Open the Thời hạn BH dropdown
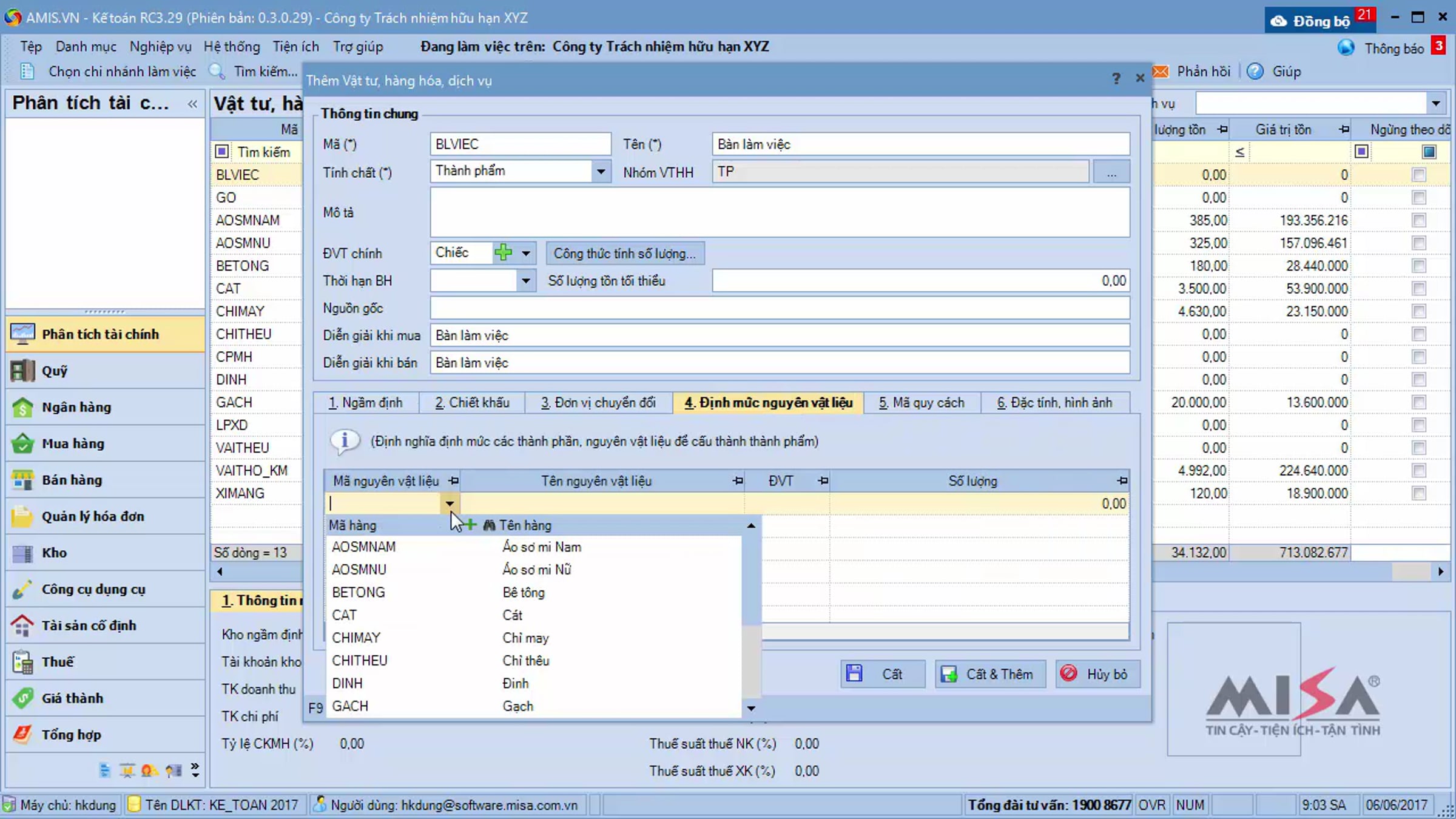The width and height of the screenshot is (1456, 819). coord(526,280)
